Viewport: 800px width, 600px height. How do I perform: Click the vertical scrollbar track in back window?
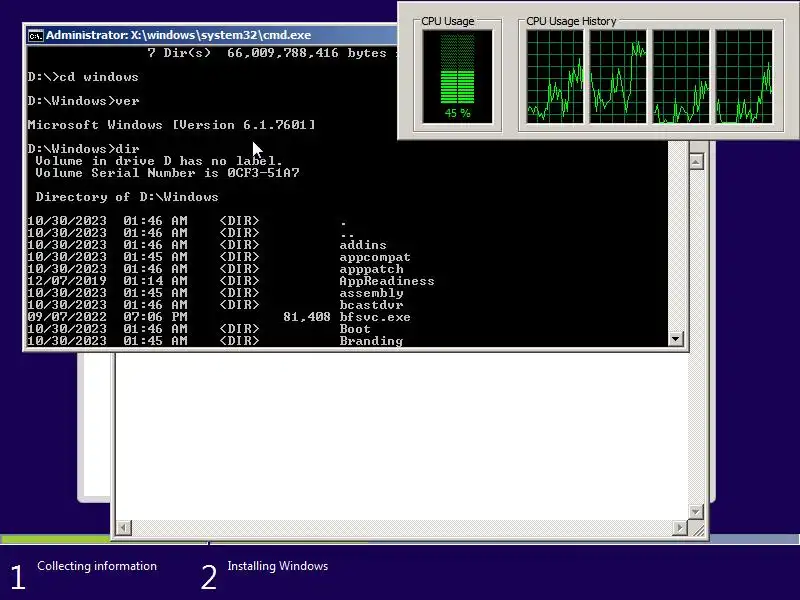click(x=696, y=337)
